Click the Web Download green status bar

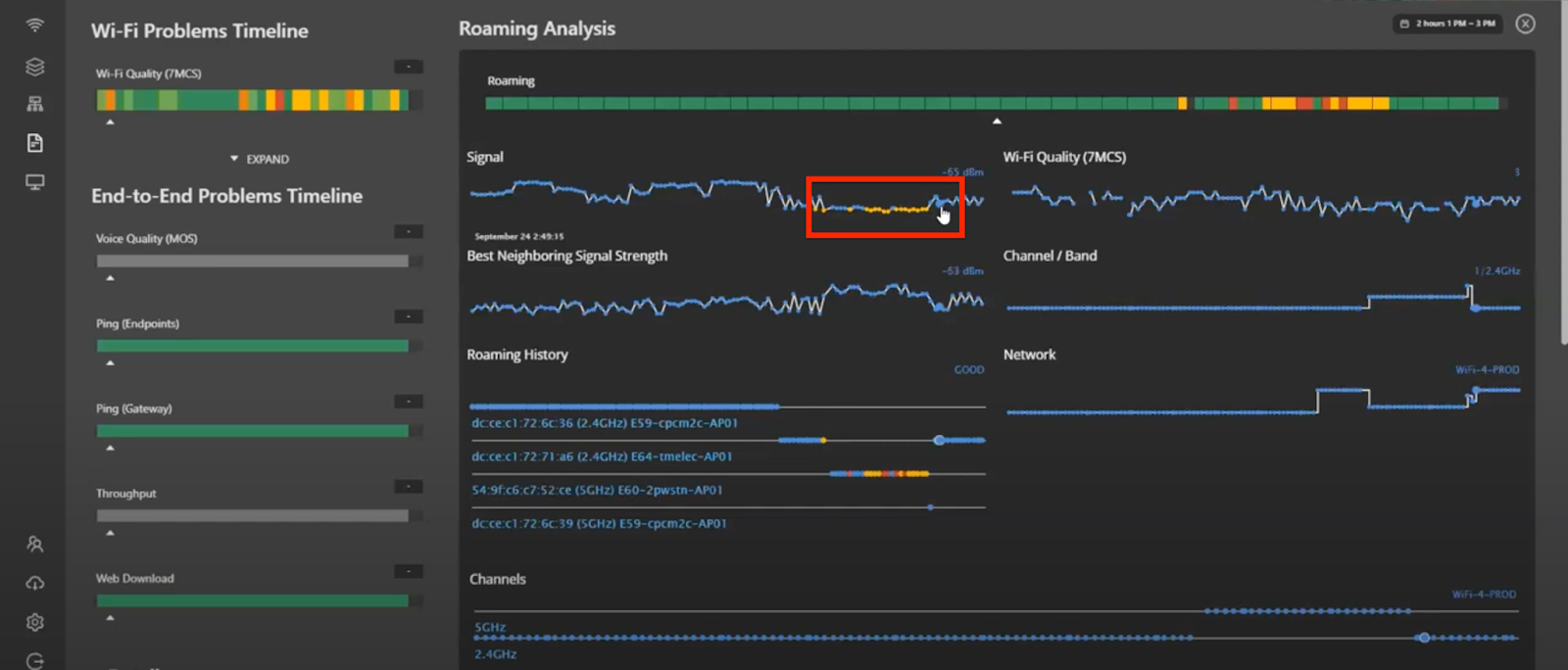pyautogui.click(x=252, y=600)
